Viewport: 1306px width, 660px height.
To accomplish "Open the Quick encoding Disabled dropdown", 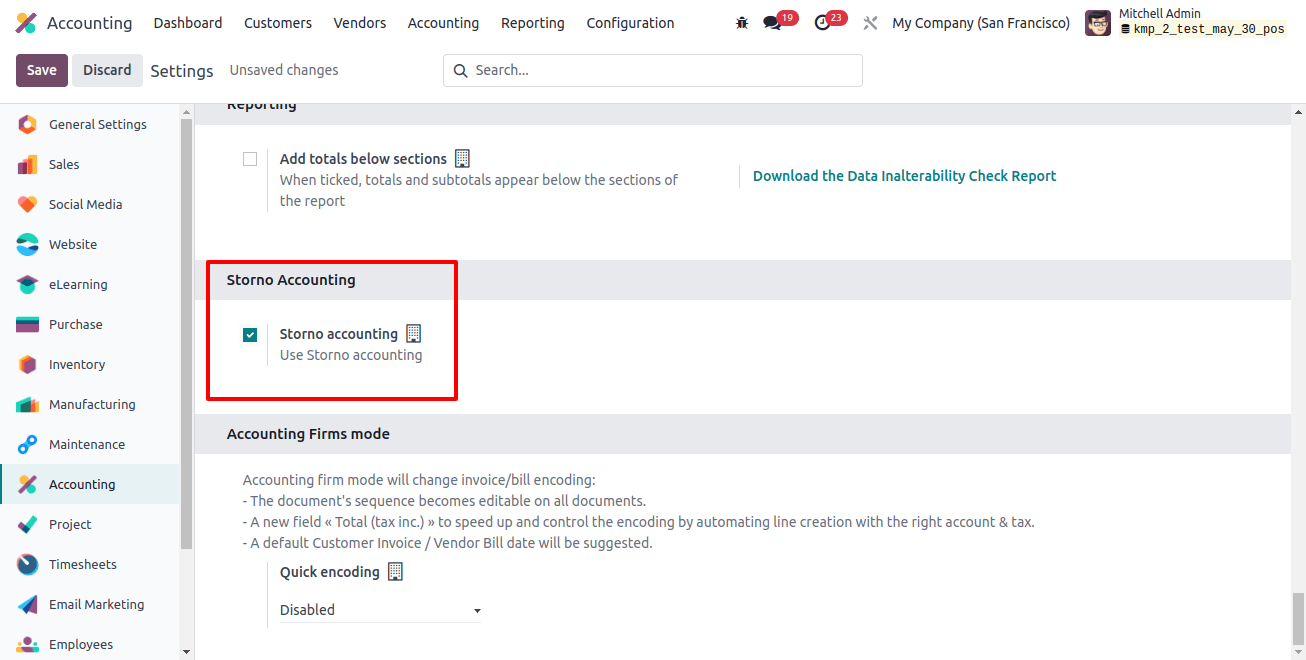I will point(380,610).
